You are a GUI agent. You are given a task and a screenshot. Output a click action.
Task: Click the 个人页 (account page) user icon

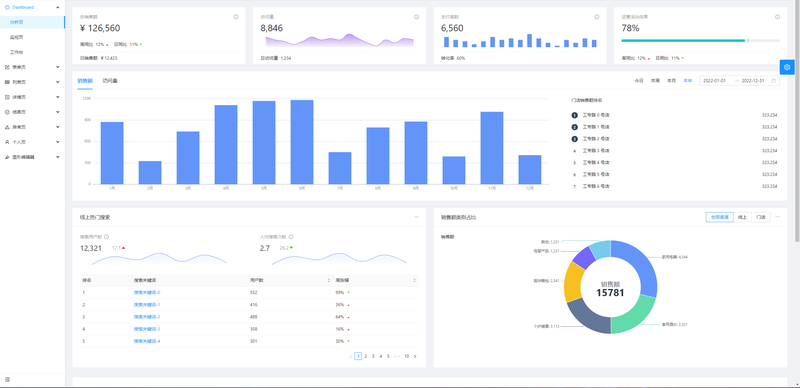(x=7, y=142)
